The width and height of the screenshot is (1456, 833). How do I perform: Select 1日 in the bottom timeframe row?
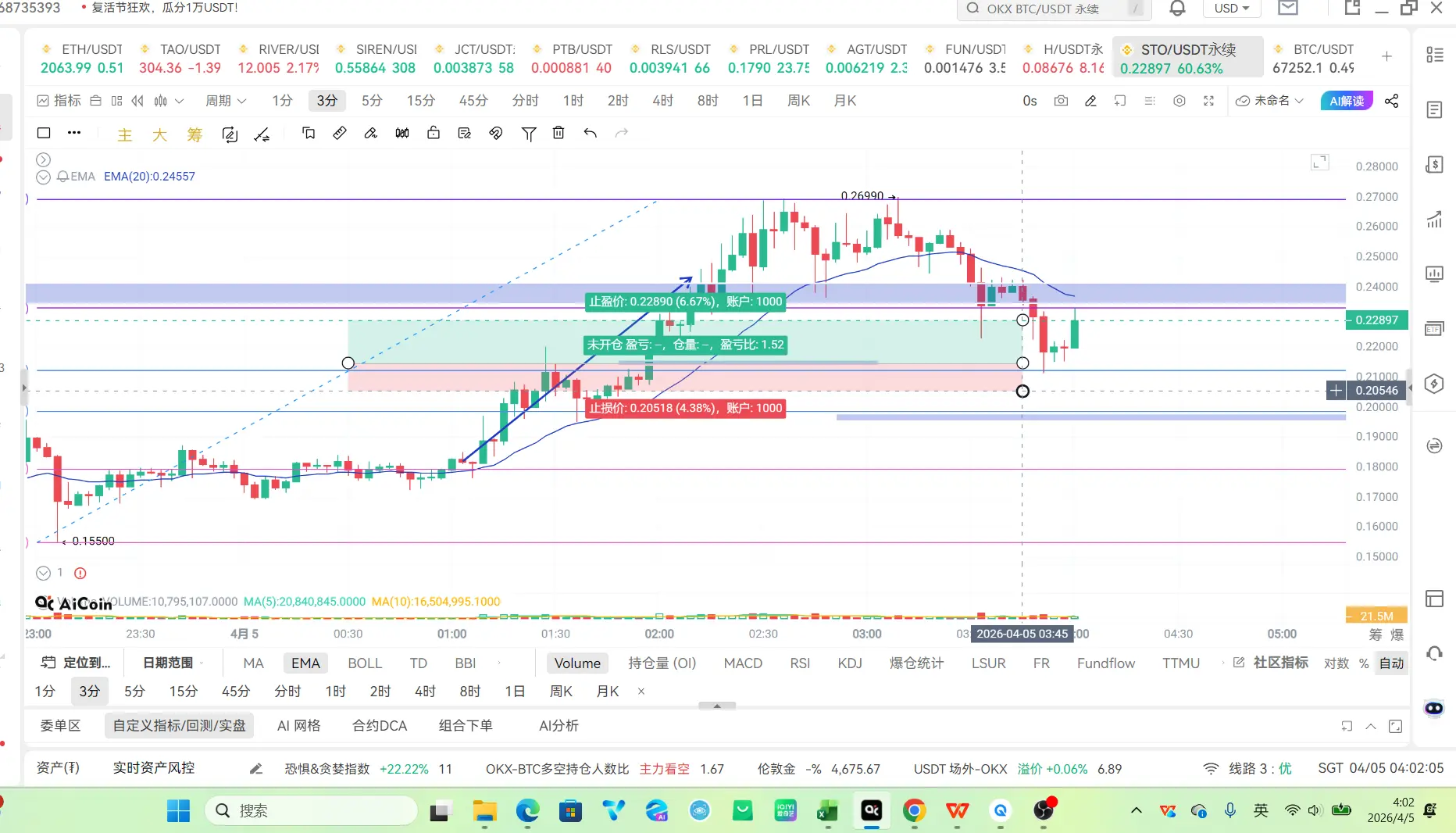[x=515, y=692]
